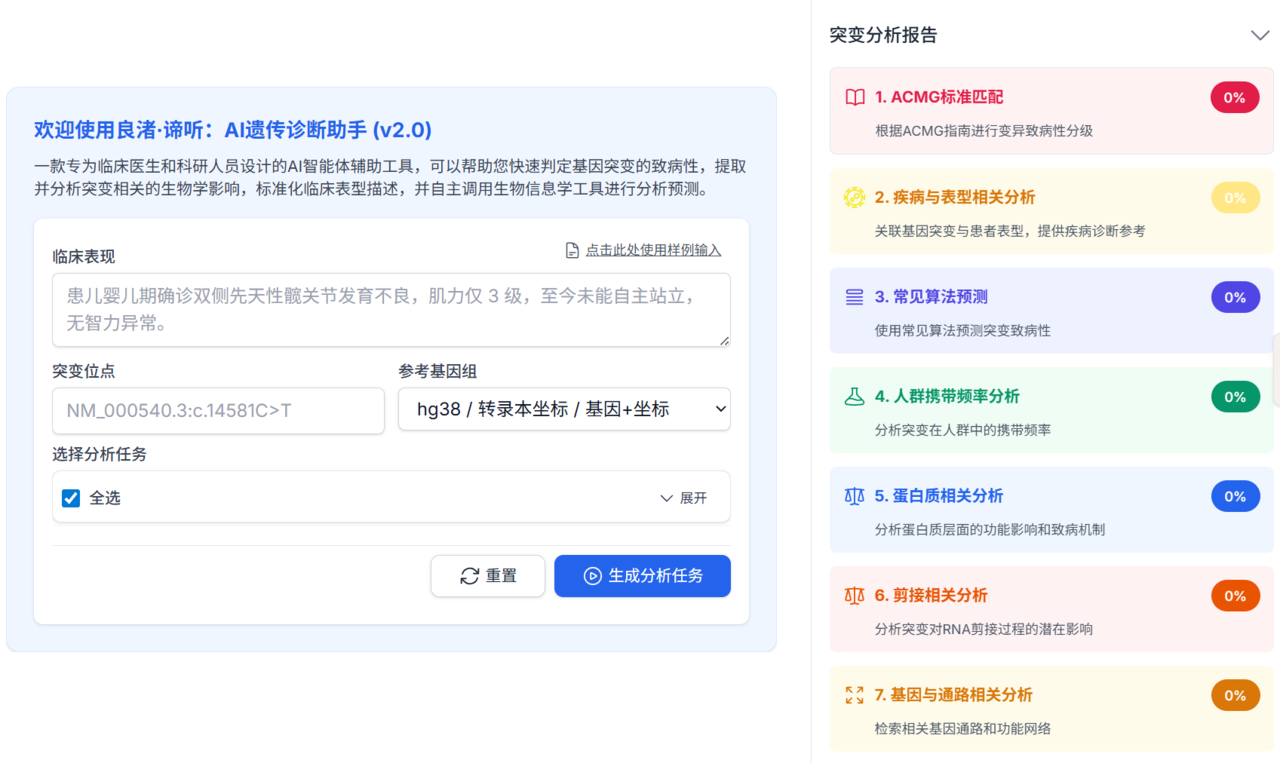Click the expand icon beside 基因与通路相关分析

(854, 695)
